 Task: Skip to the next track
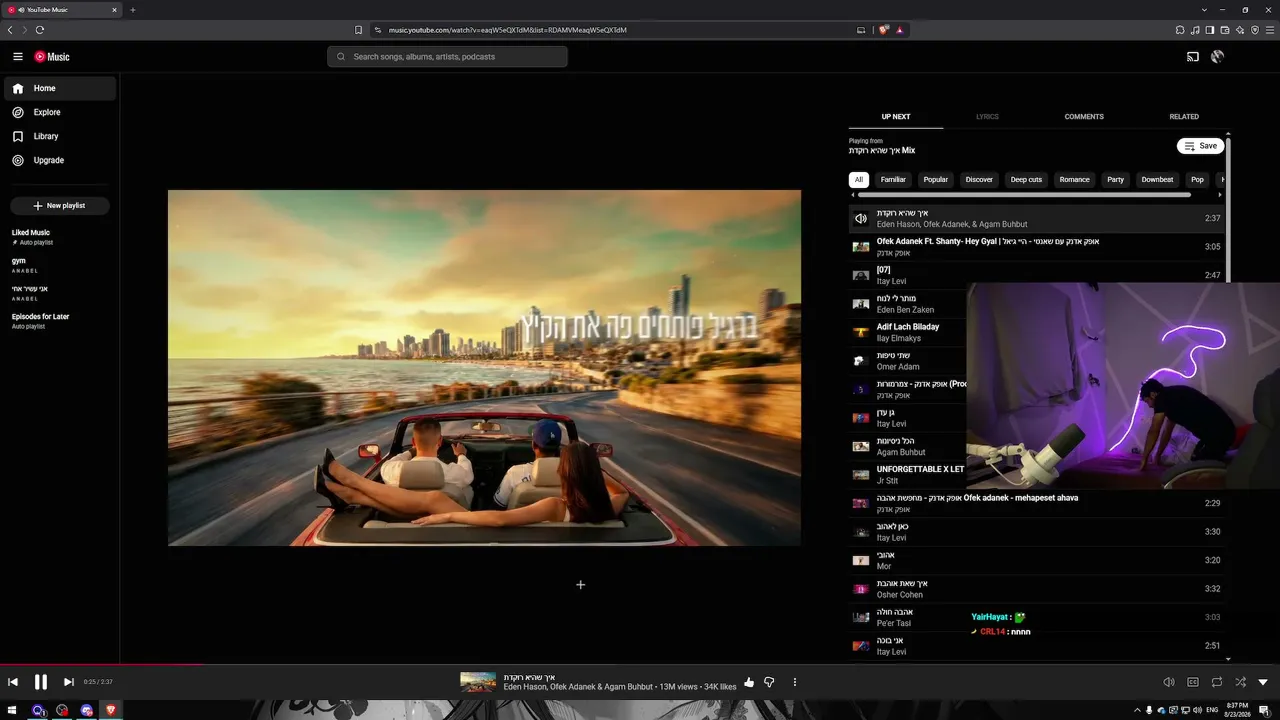pyautogui.click(x=69, y=682)
